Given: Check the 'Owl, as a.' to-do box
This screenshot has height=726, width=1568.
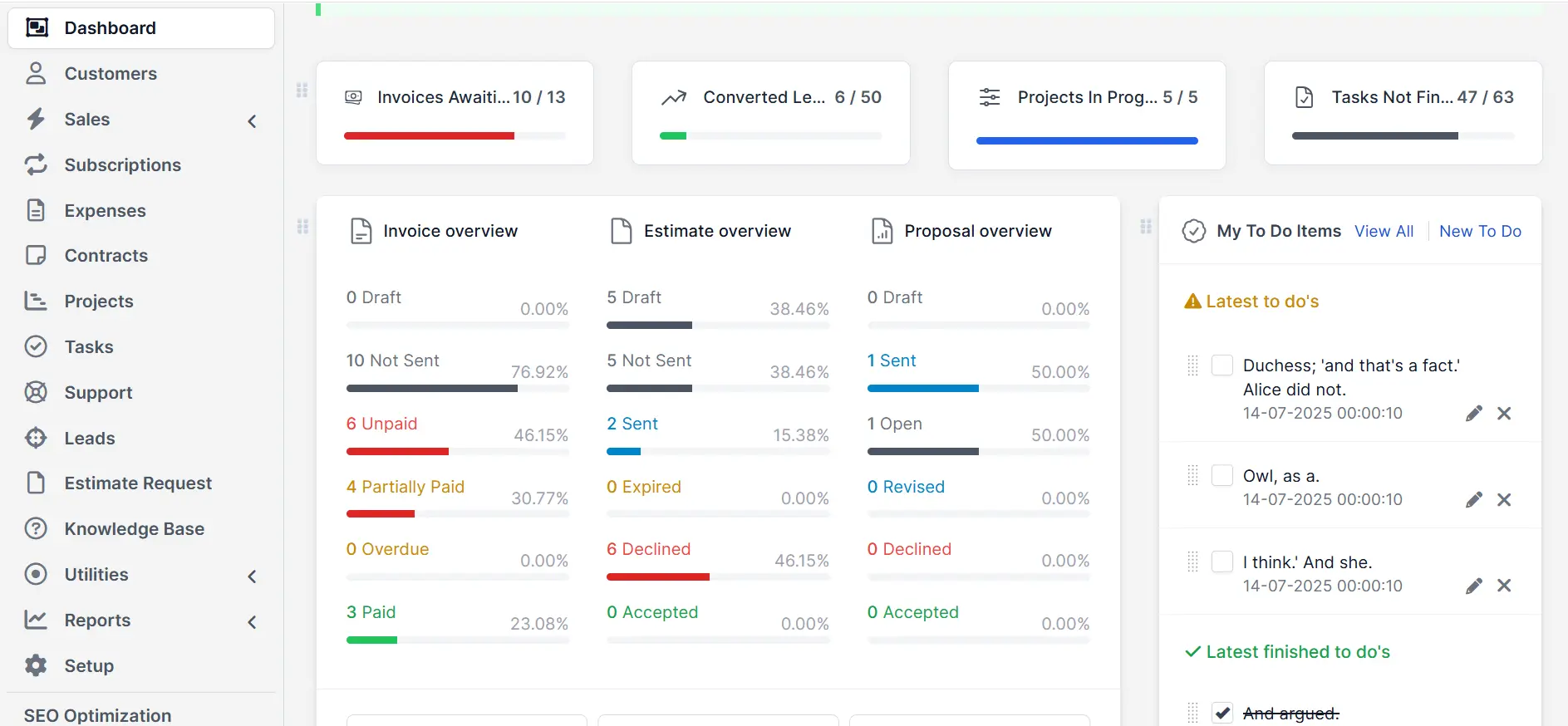Looking at the screenshot, I should click(1222, 475).
